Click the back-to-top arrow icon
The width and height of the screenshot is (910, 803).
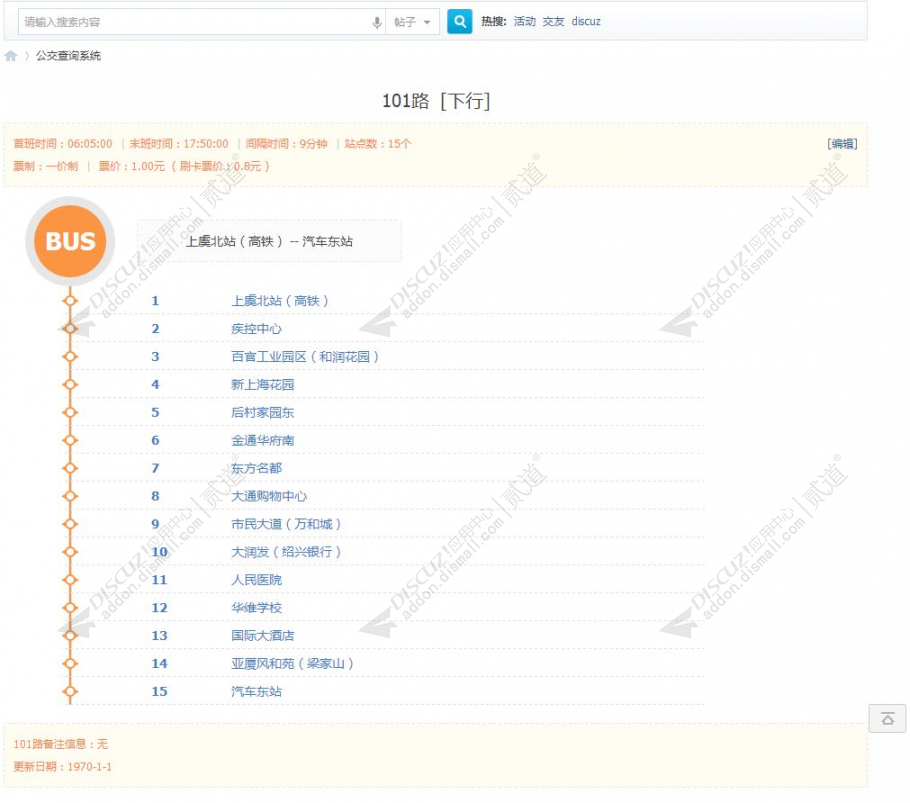[x=887, y=719]
